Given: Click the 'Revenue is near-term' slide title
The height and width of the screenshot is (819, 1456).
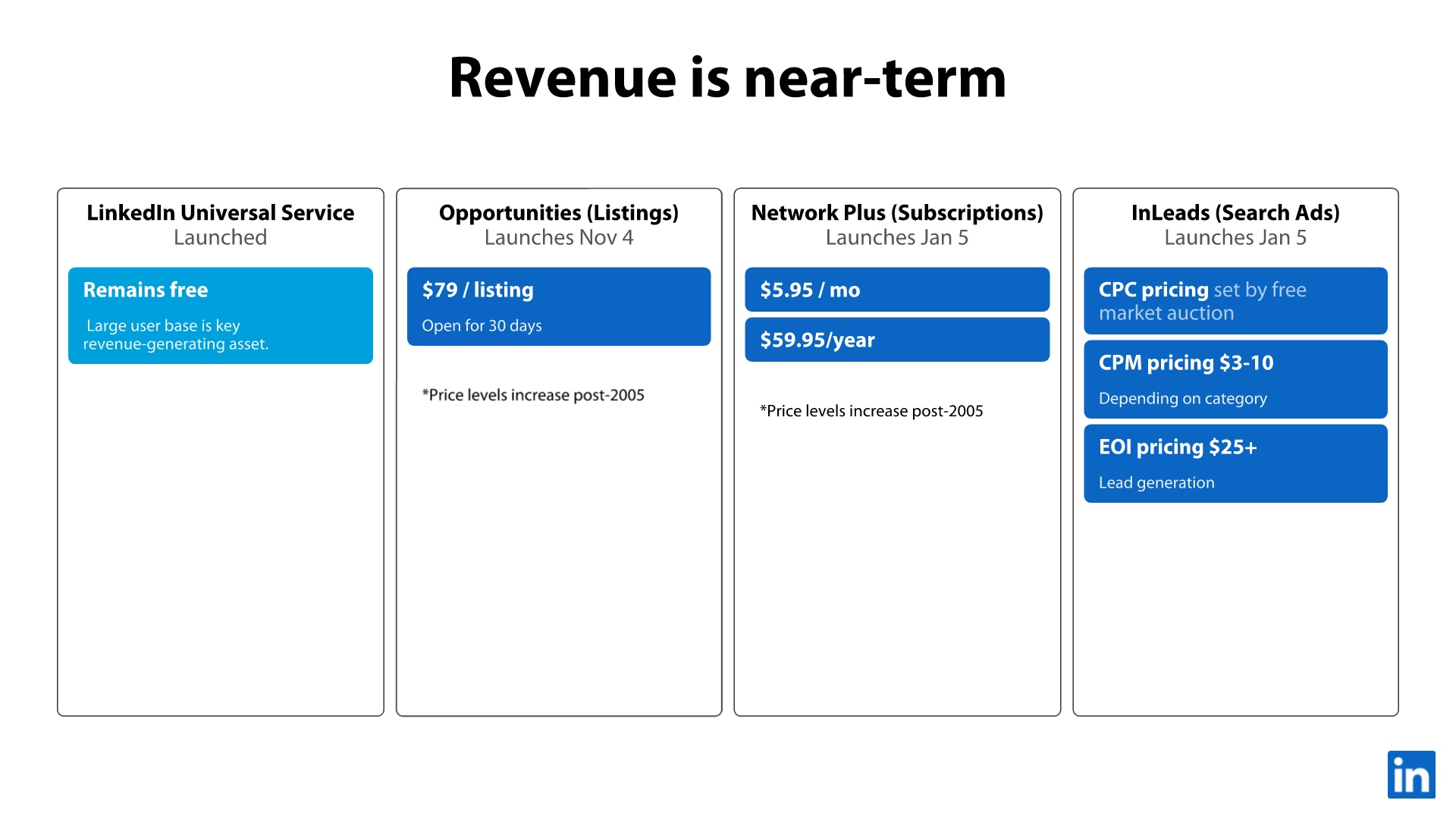Looking at the screenshot, I should pos(727,78).
